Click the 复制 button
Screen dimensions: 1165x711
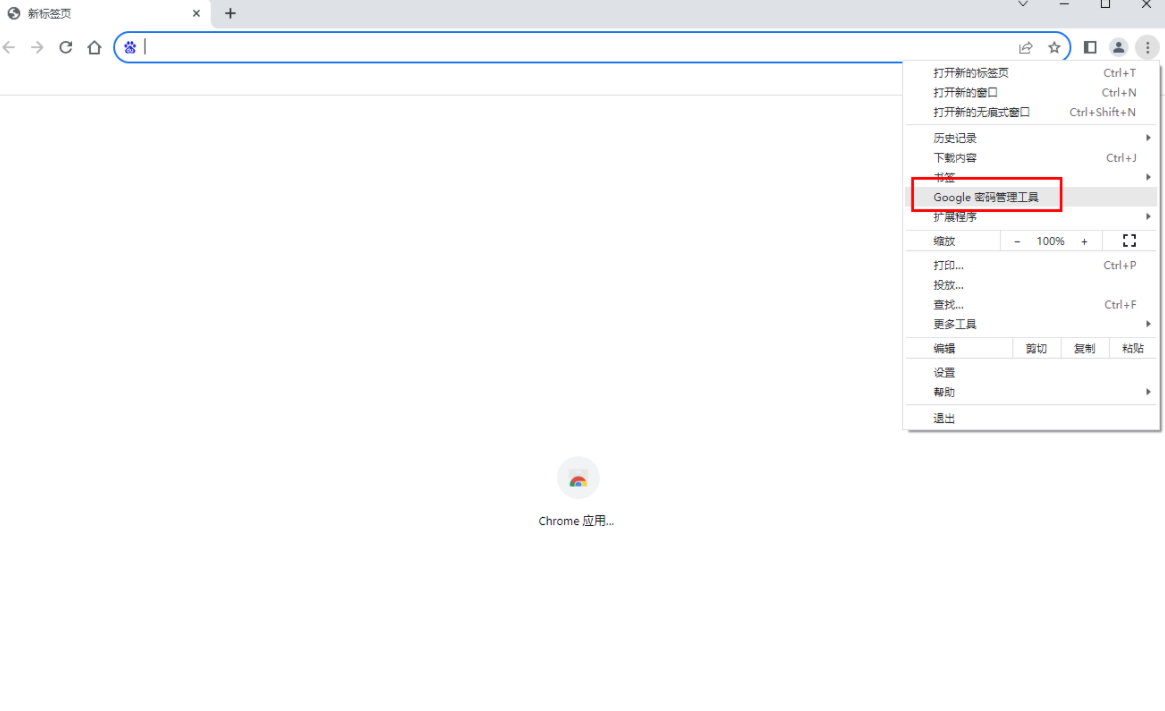click(1085, 348)
